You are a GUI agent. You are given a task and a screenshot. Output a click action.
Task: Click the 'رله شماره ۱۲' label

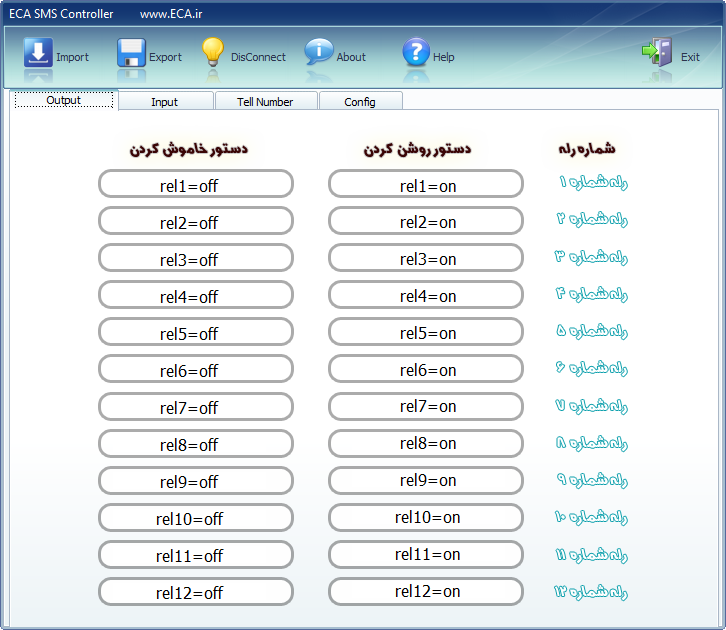(590, 591)
